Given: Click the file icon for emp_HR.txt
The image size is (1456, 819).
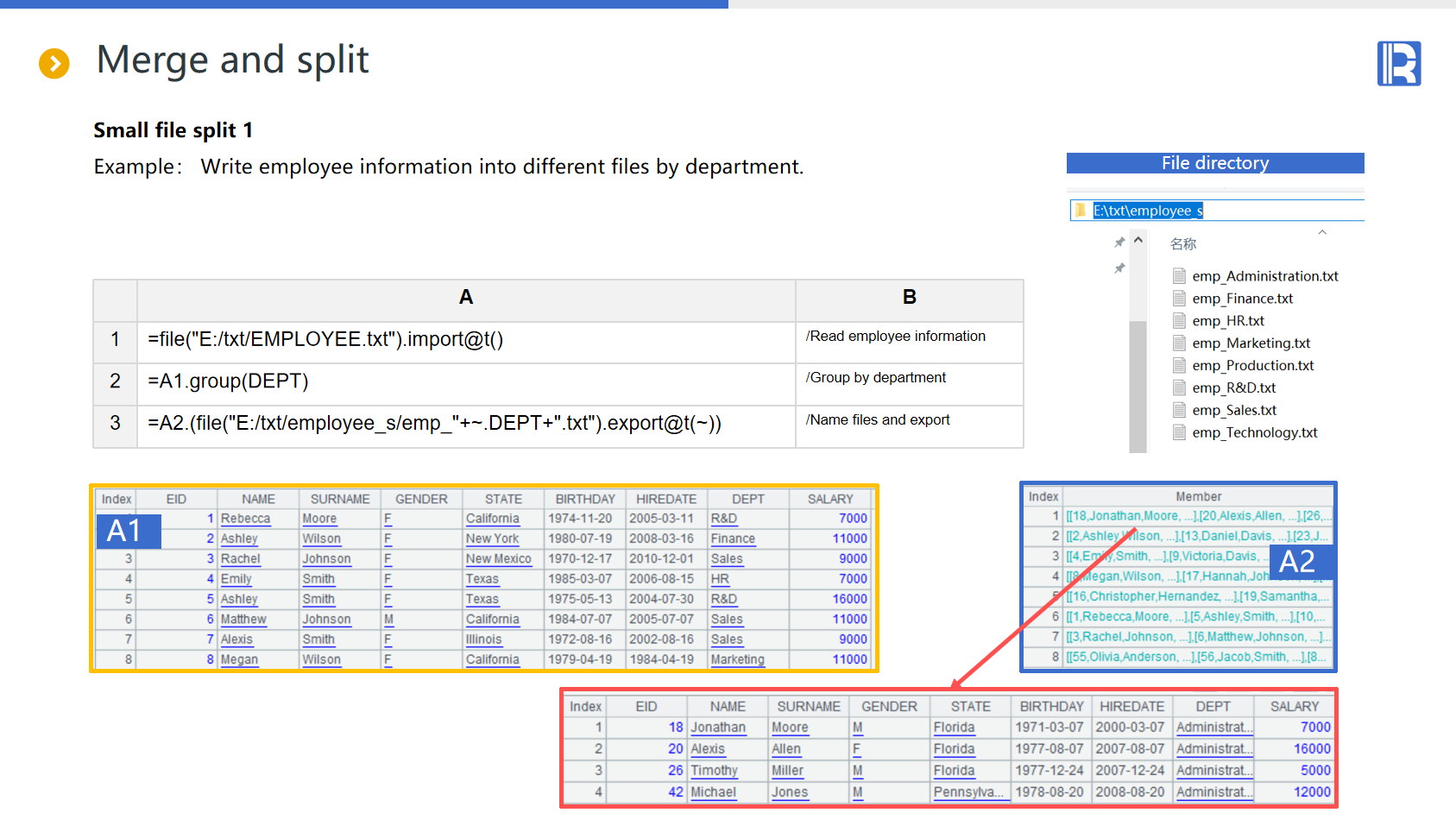Looking at the screenshot, I should click(x=1179, y=321).
